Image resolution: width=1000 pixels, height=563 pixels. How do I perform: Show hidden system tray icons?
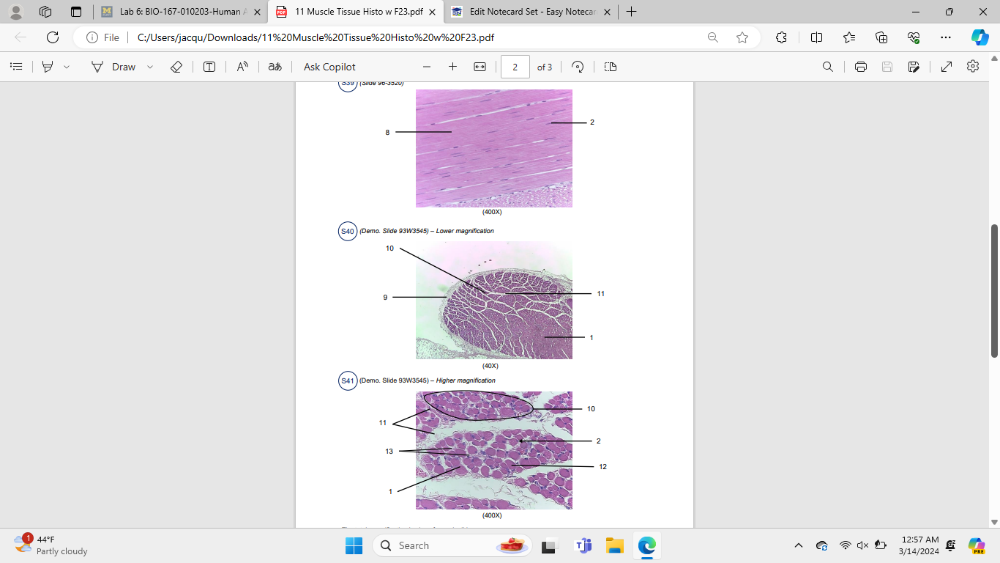point(798,545)
